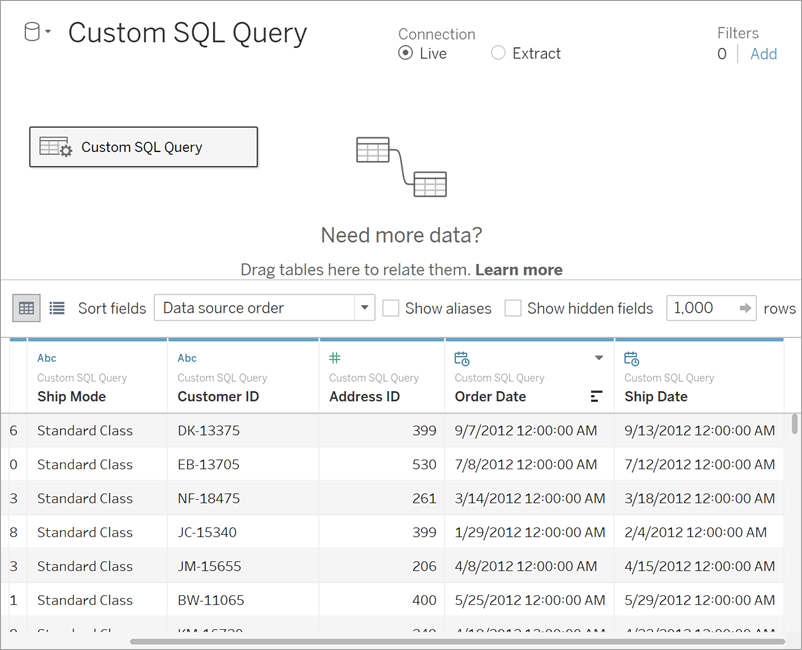Click the Add filters link
Image resolution: width=802 pixels, height=650 pixels.
[763, 54]
